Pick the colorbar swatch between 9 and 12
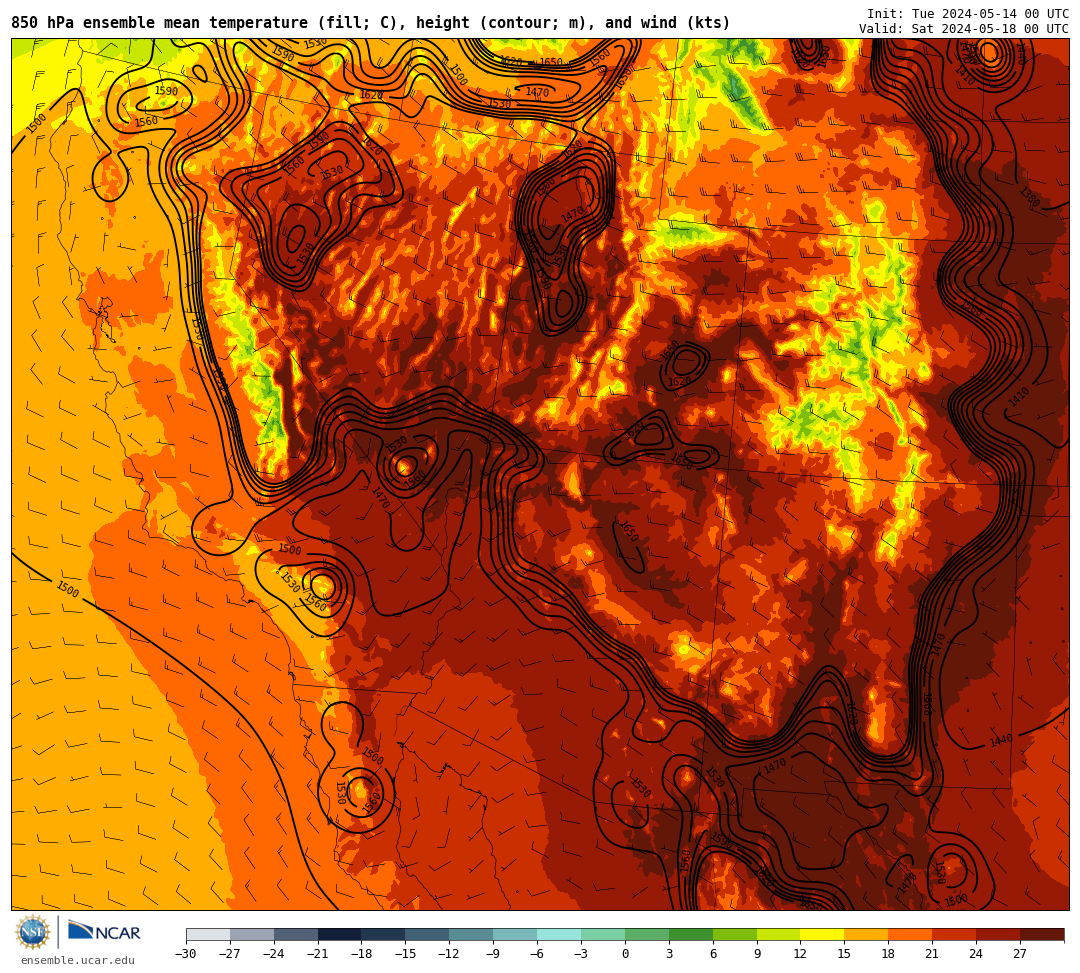Screen dimensions: 1080x973 [779, 934]
